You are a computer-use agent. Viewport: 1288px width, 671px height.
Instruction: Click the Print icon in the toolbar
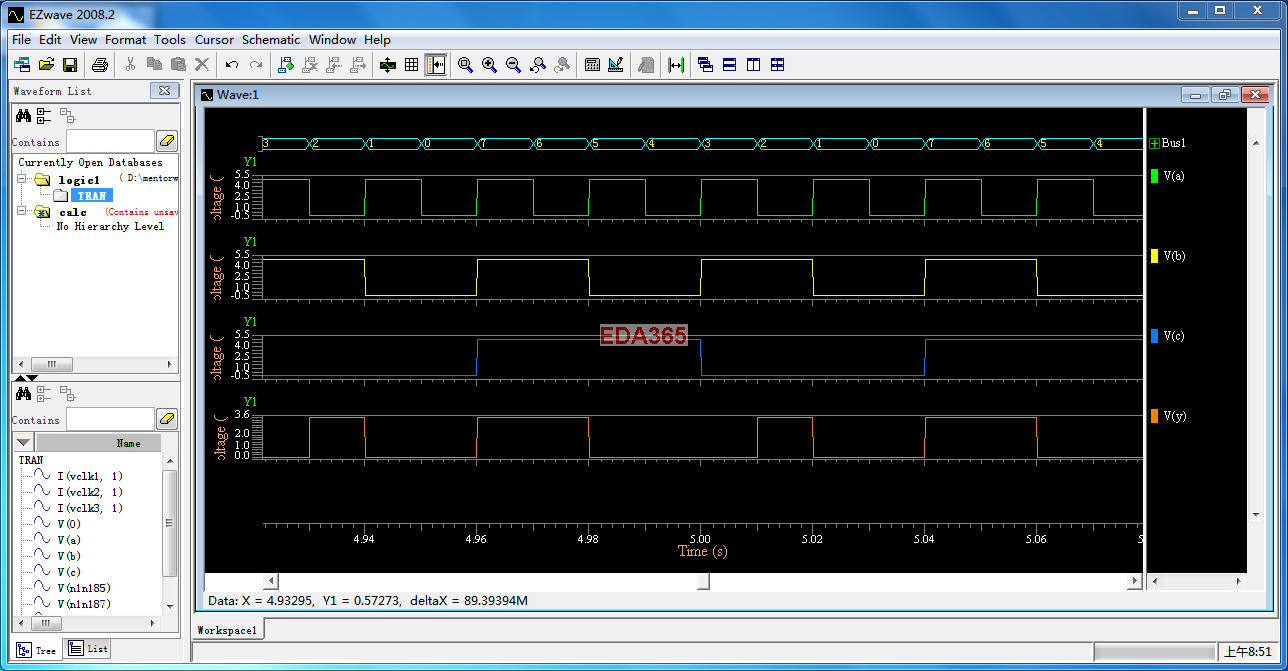click(x=99, y=65)
